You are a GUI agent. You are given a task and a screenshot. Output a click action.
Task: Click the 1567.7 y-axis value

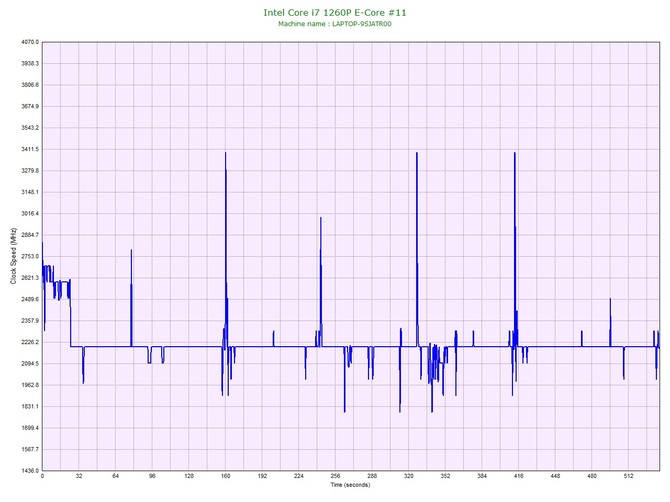30,449
